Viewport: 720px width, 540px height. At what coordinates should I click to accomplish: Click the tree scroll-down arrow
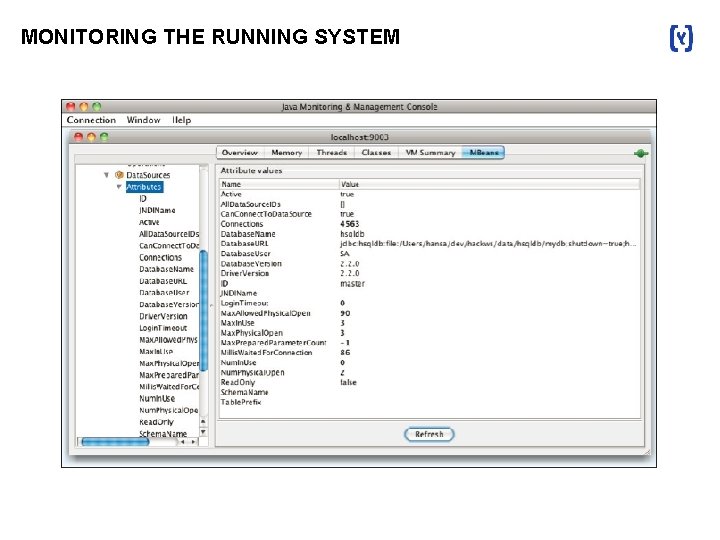click(x=203, y=432)
